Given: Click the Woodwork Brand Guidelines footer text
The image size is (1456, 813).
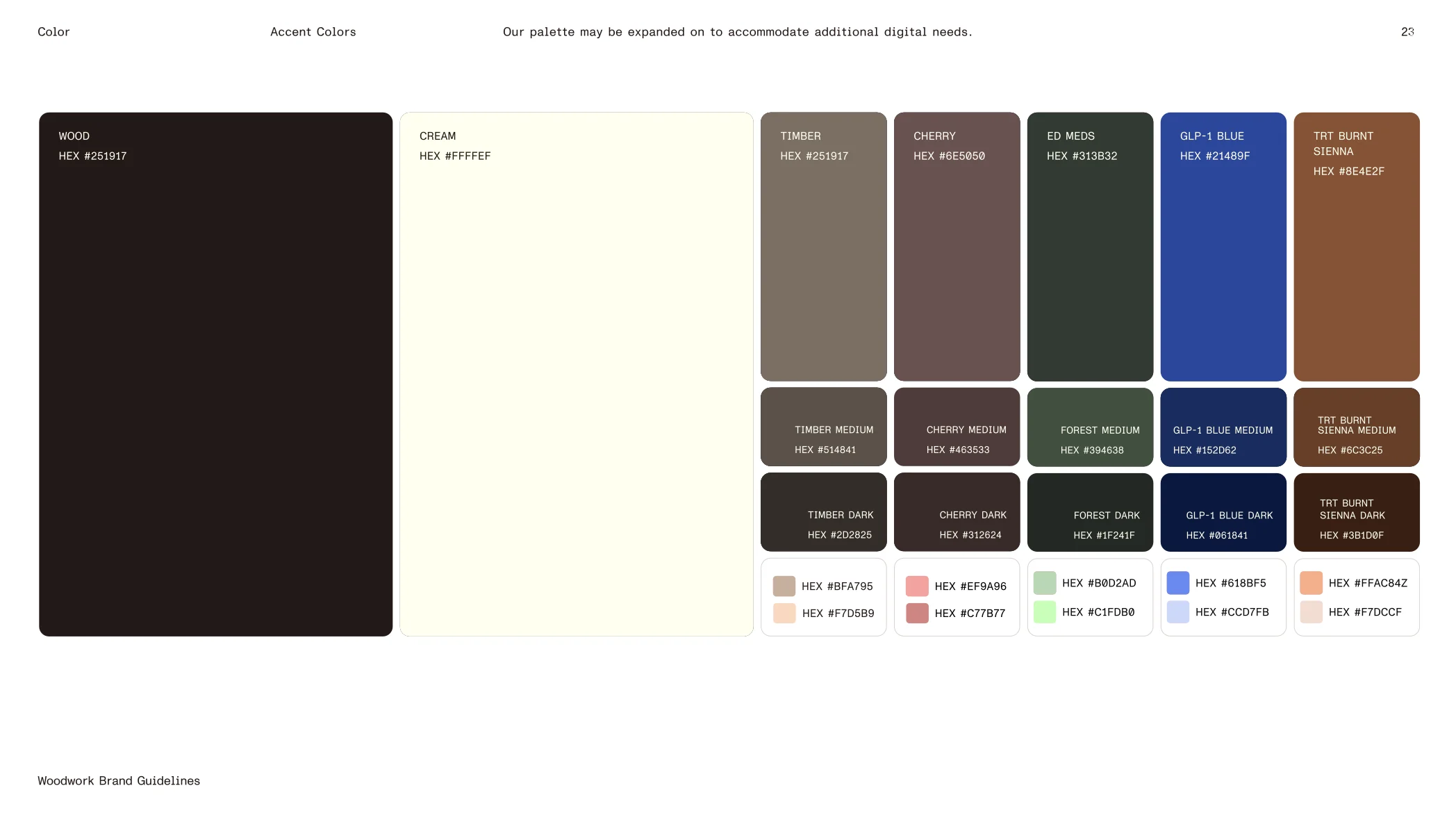Looking at the screenshot, I should tap(119, 781).
